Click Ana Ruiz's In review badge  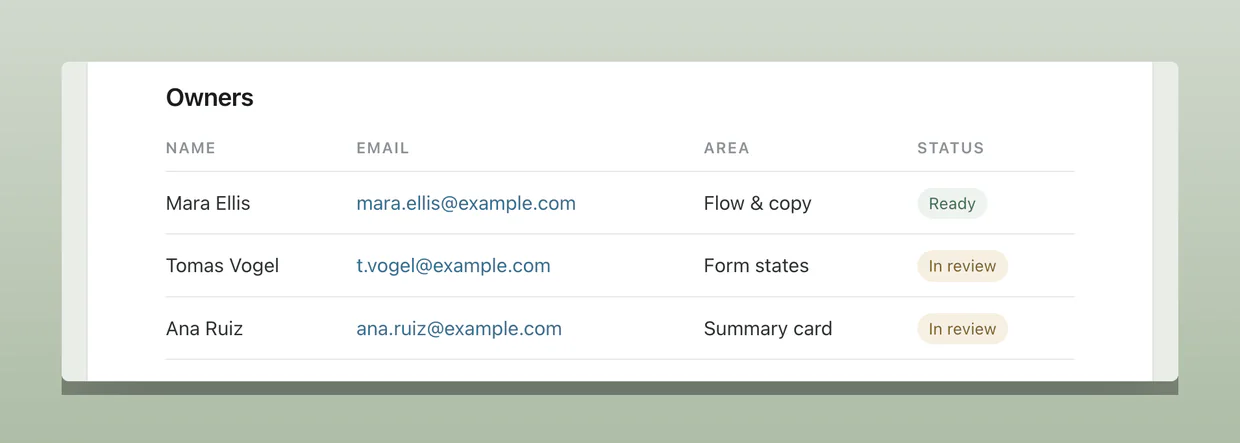tap(962, 328)
